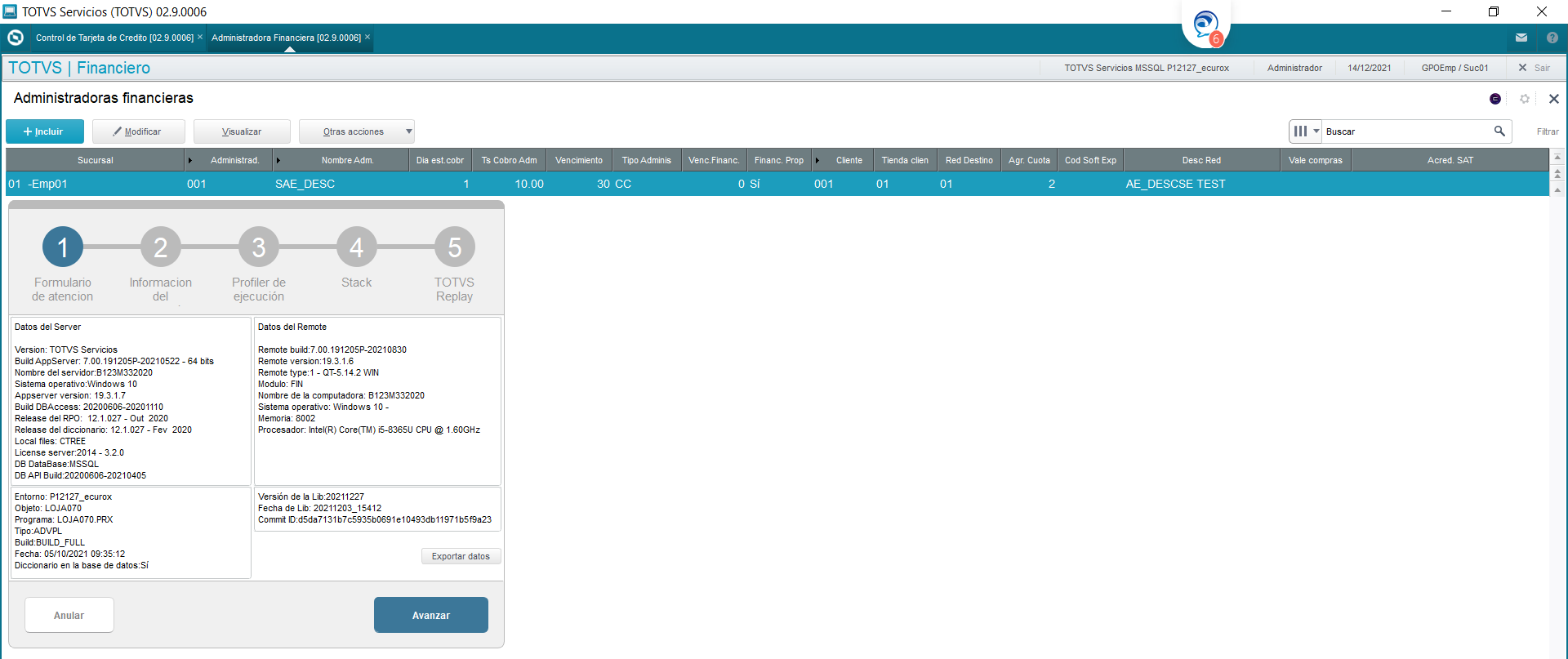Close the Administradora Financiera tab
Viewport: 1568px width, 659px height.
[367, 37]
